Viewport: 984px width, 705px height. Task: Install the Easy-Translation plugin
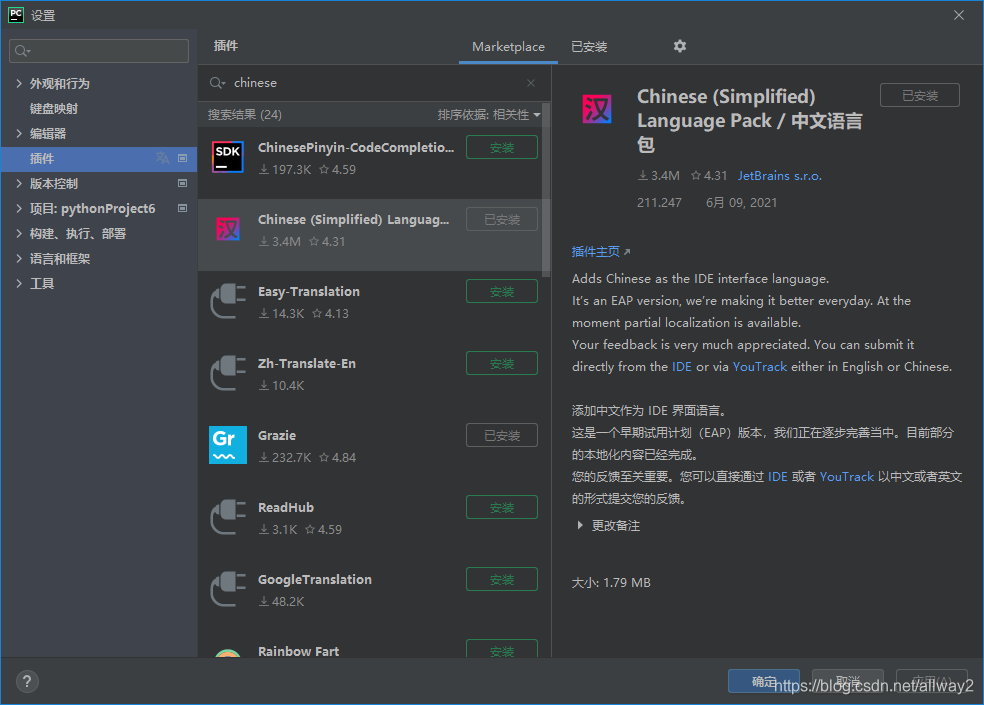pyautogui.click(x=502, y=291)
